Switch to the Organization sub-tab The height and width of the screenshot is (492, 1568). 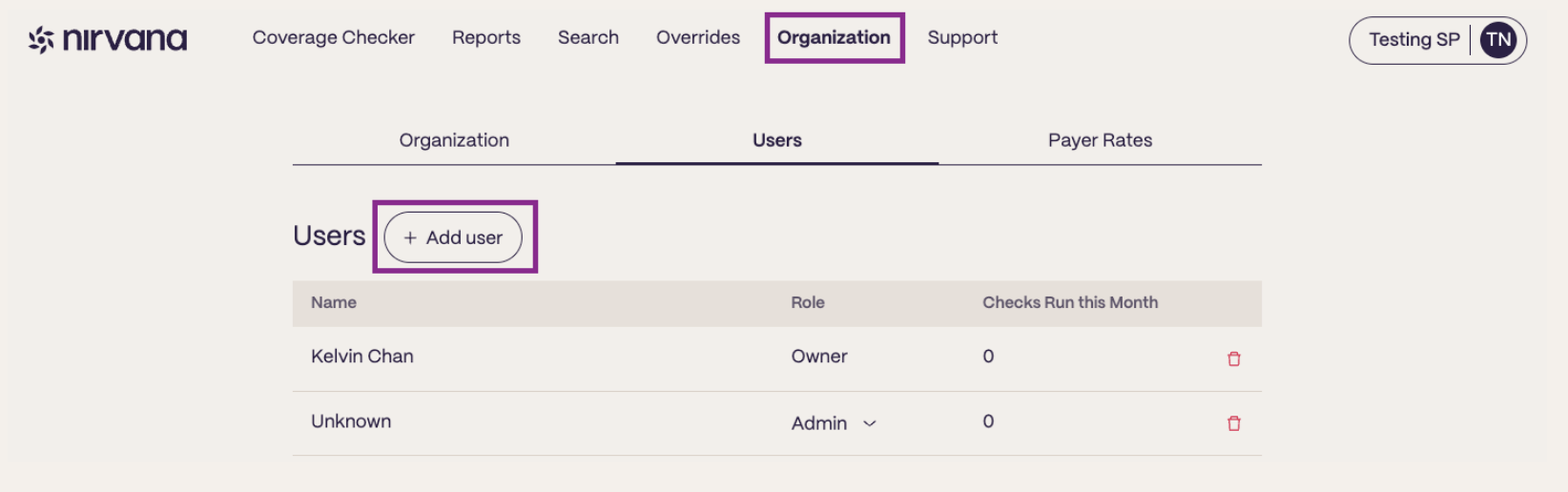coord(454,140)
